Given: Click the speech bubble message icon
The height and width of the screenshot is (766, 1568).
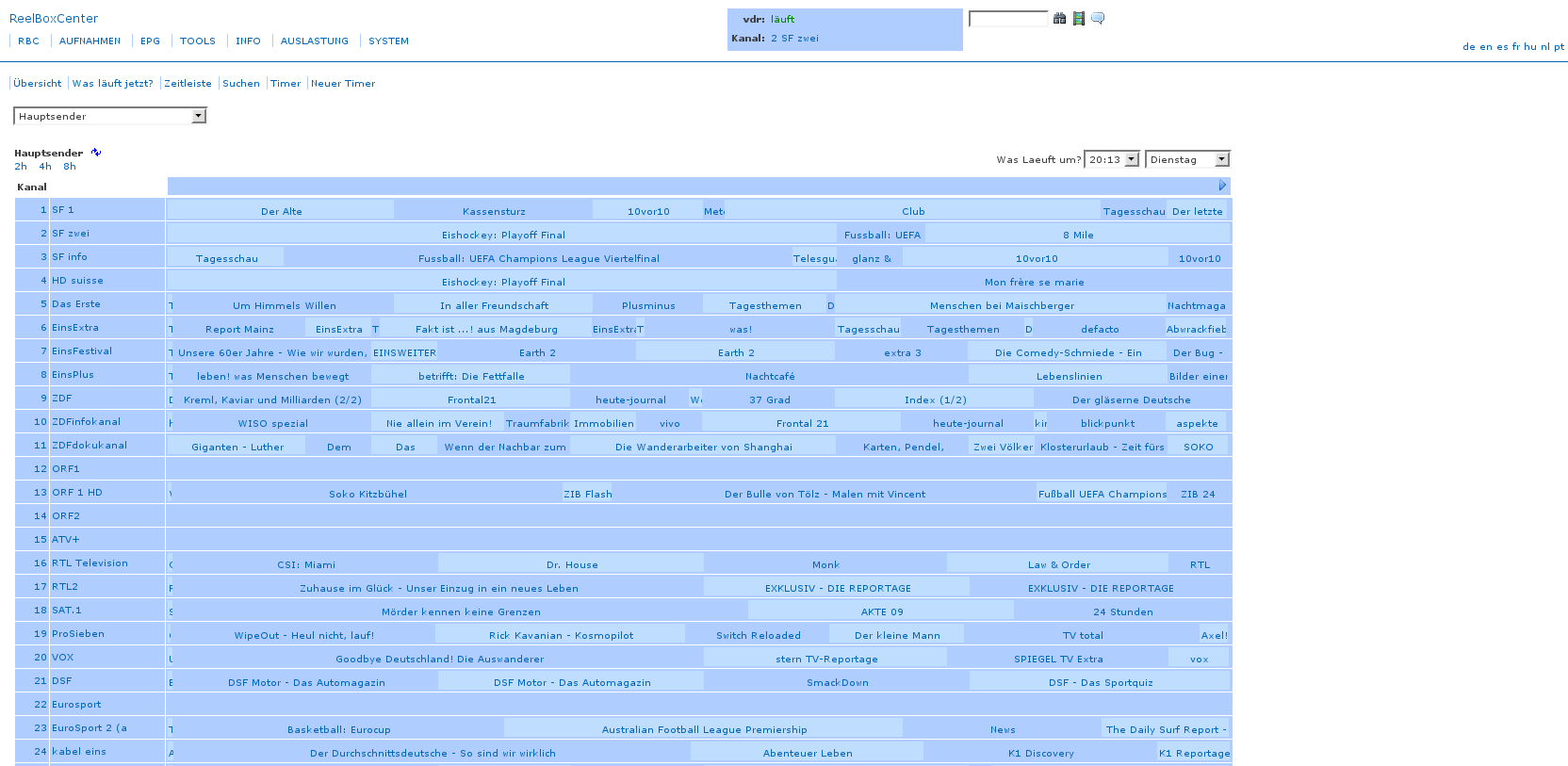Looking at the screenshot, I should (1098, 19).
